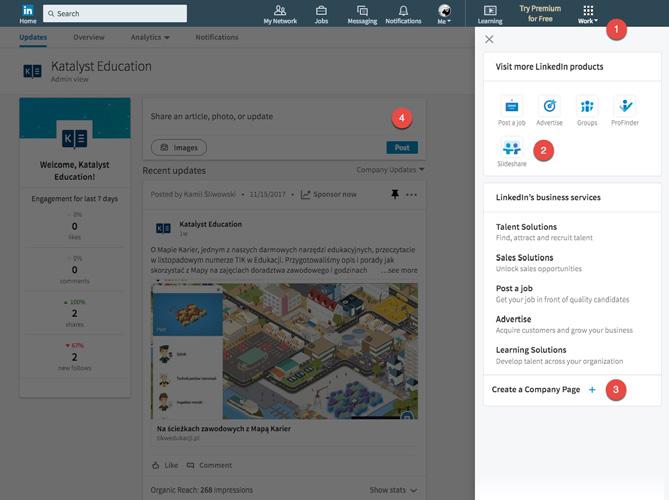The height and width of the screenshot is (500, 669).
Task: Toggle the pin icon on the update
Action: click(x=395, y=195)
